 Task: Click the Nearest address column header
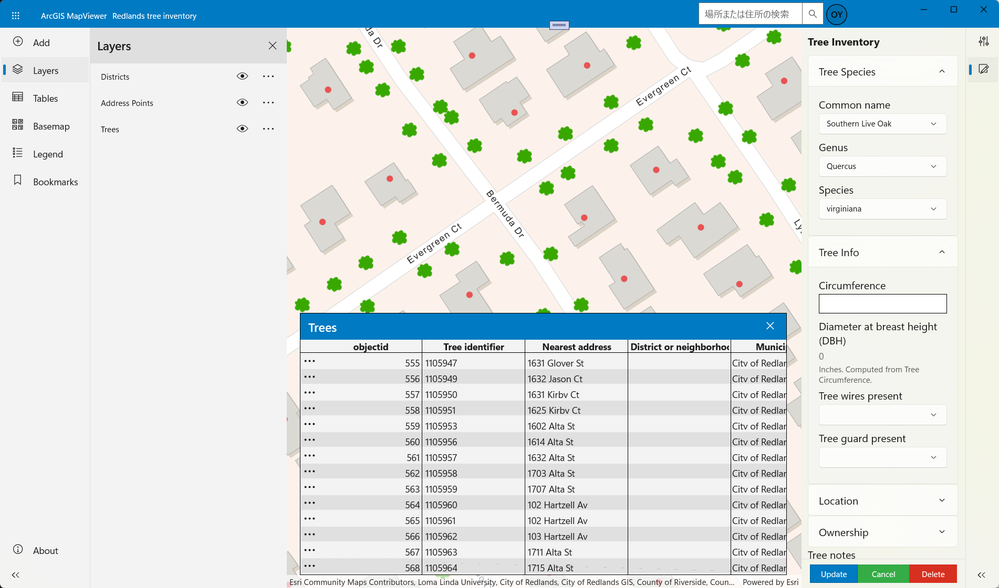(577, 347)
